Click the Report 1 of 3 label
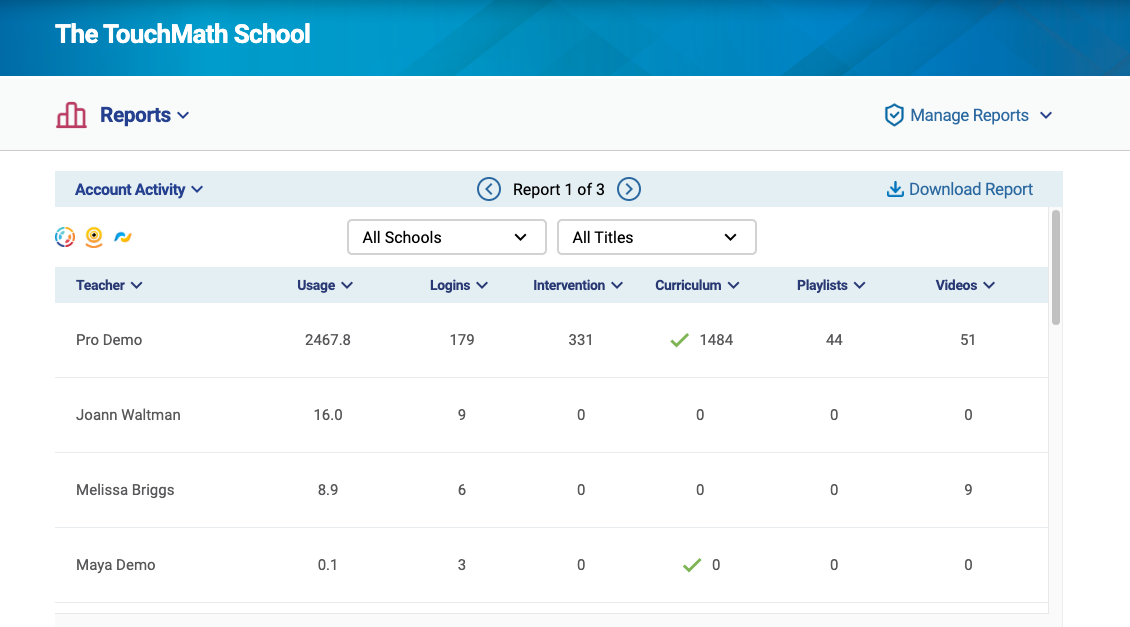The height and width of the screenshot is (627, 1130). click(x=559, y=190)
